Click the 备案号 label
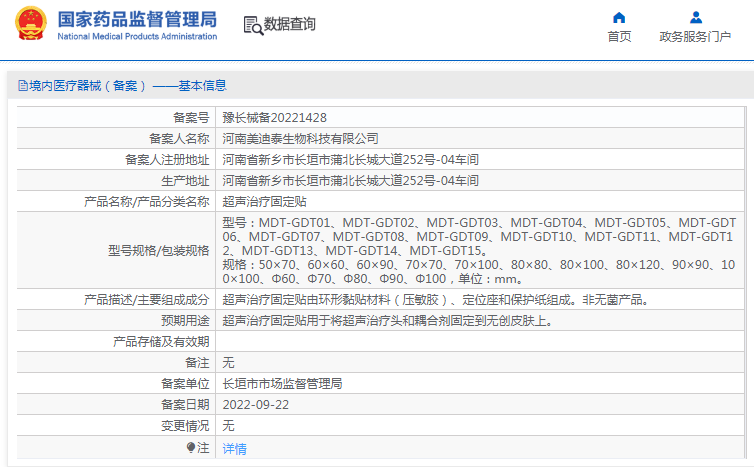The image size is (754, 467). [x=191, y=118]
